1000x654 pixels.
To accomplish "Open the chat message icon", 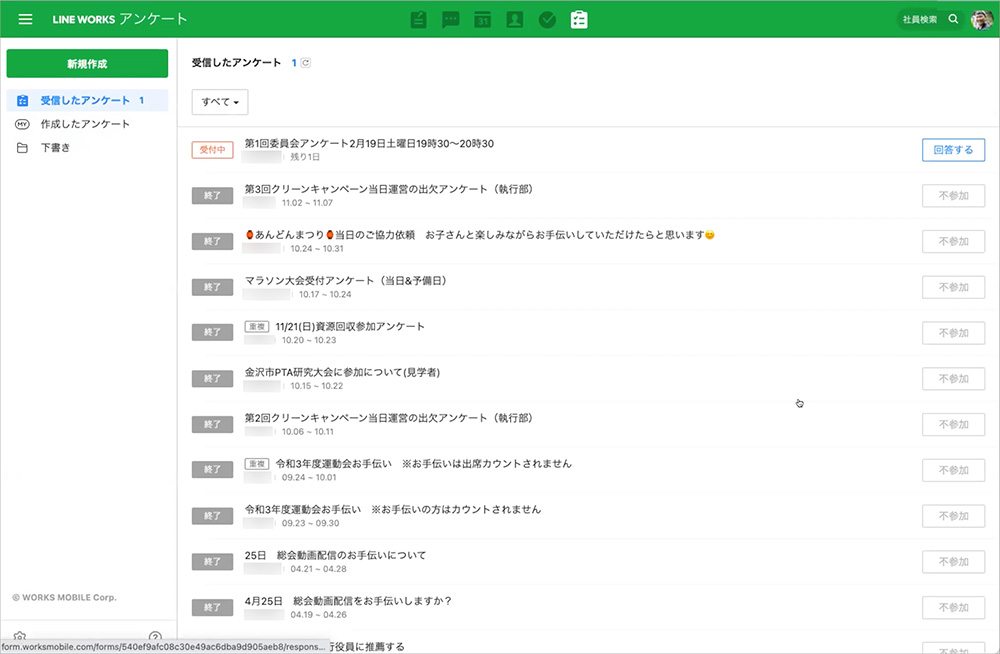I will coord(451,20).
